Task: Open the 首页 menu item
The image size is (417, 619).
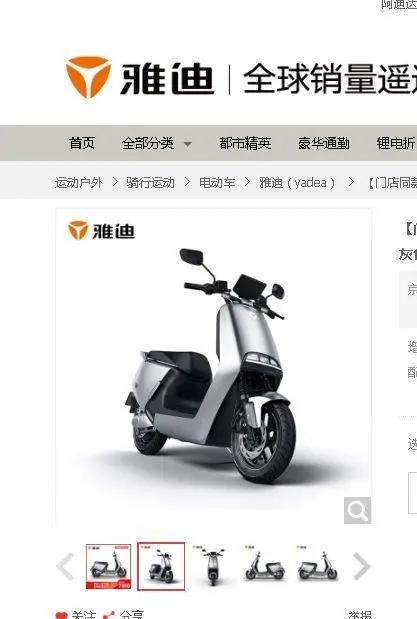Action: (82, 143)
